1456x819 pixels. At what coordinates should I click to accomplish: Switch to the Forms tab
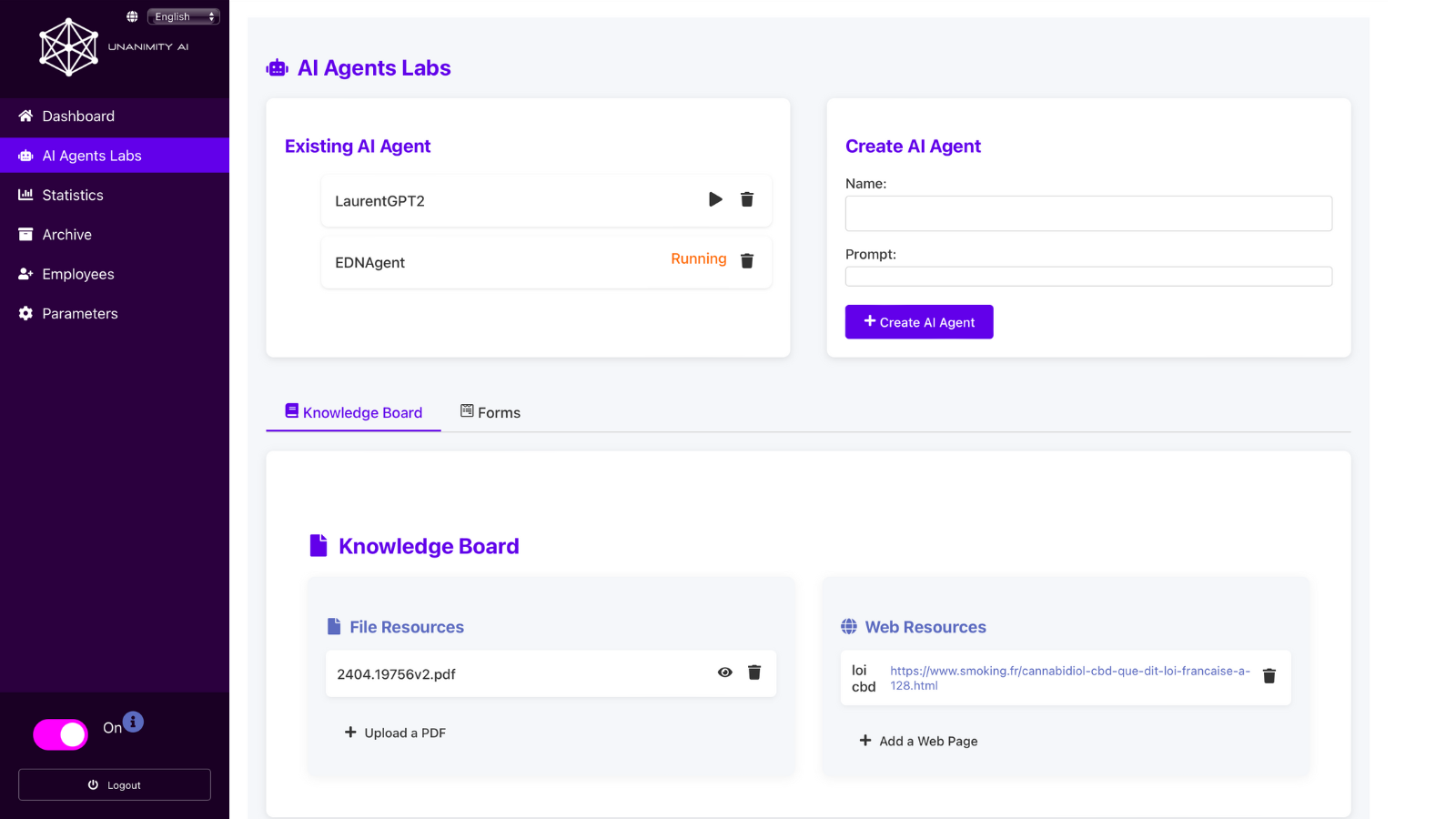pyautogui.click(x=490, y=412)
